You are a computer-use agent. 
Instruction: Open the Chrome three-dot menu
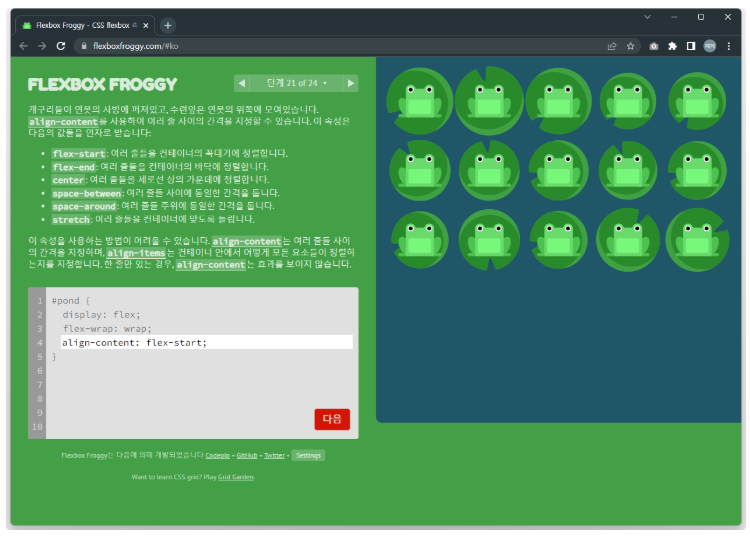[x=728, y=46]
